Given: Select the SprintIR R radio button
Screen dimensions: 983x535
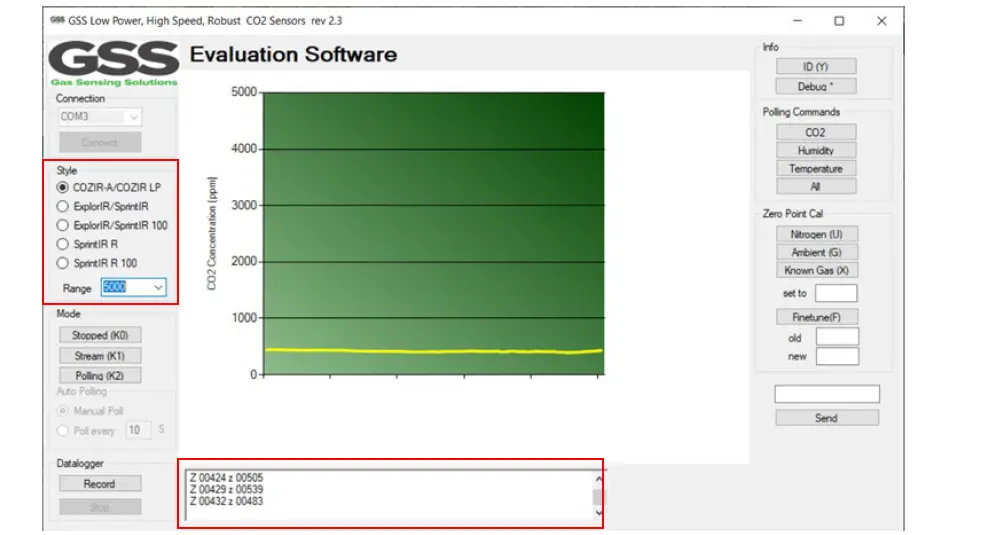Looking at the screenshot, I should pos(62,244).
